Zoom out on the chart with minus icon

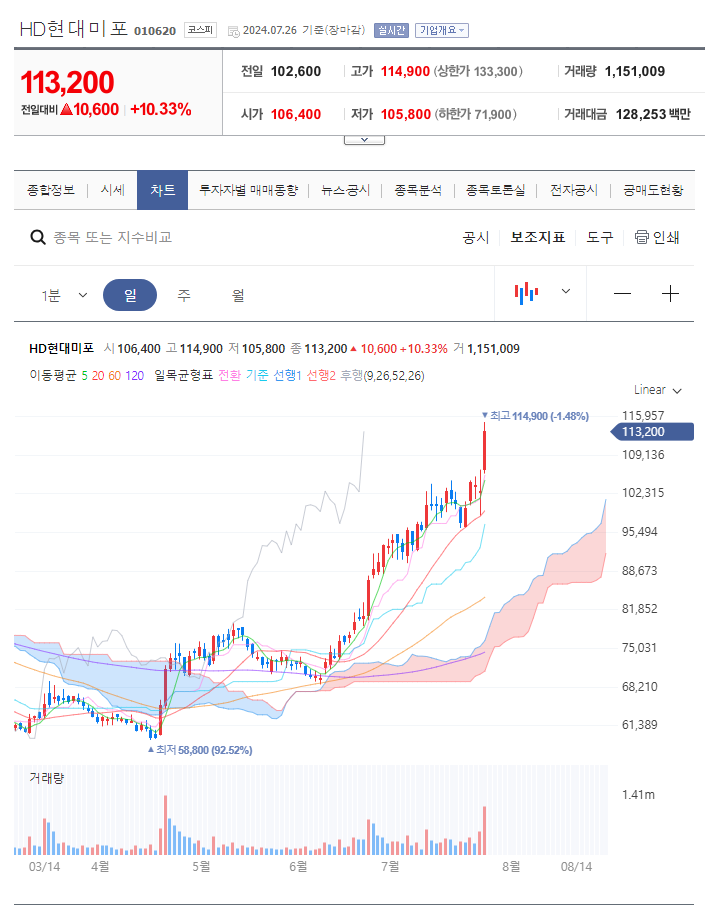click(622, 293)
